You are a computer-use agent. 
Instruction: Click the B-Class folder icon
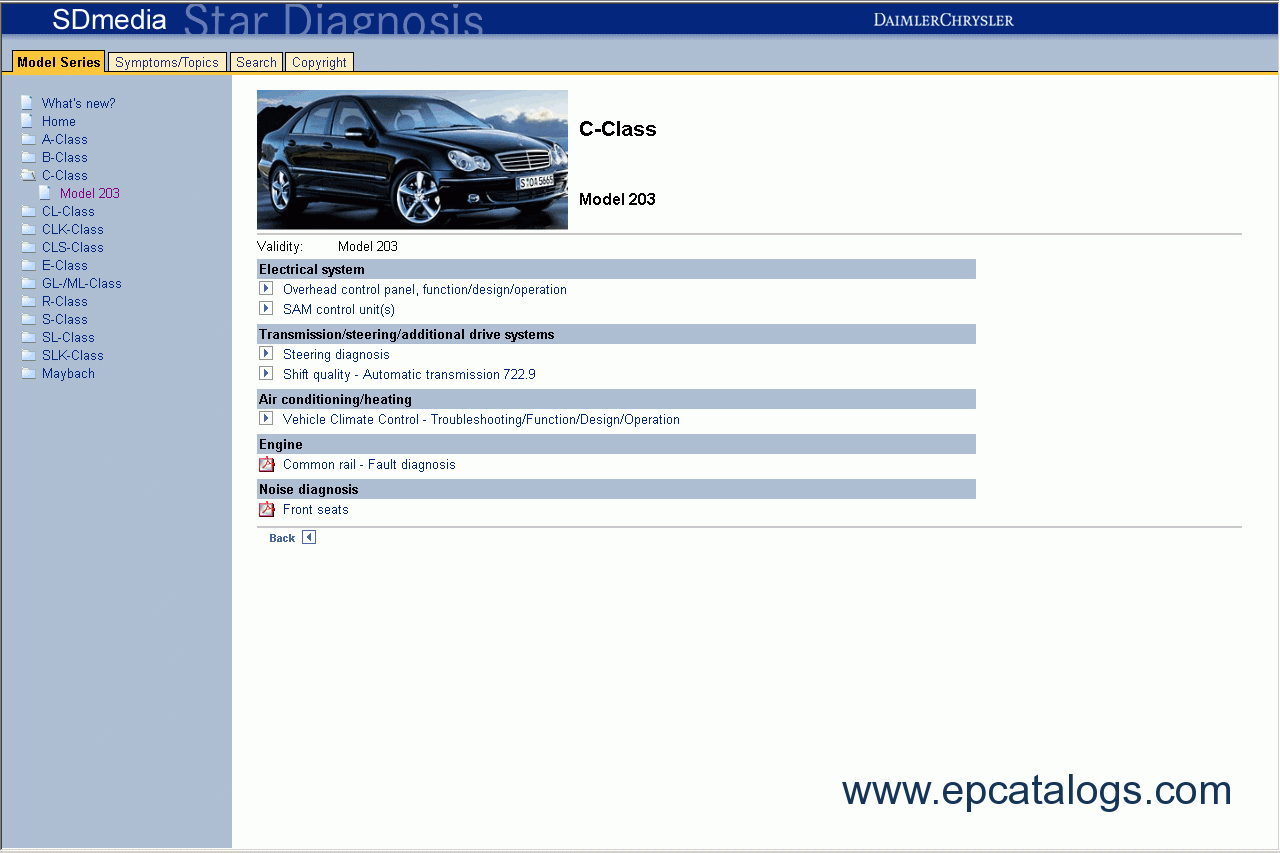pyautogui.click(x=28, y=157)
